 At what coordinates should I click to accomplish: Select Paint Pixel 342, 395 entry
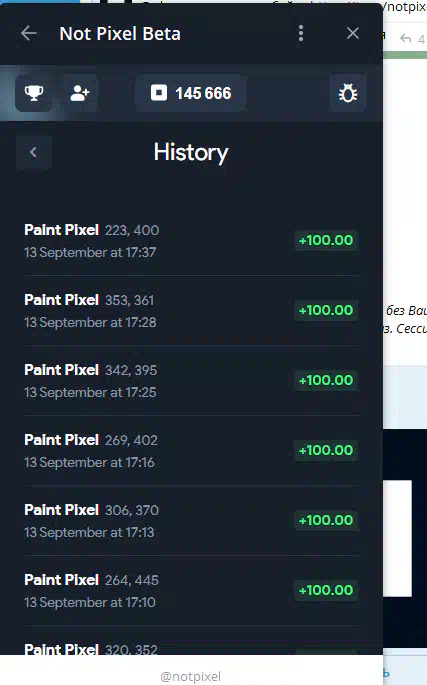click(x=191, y=381)
